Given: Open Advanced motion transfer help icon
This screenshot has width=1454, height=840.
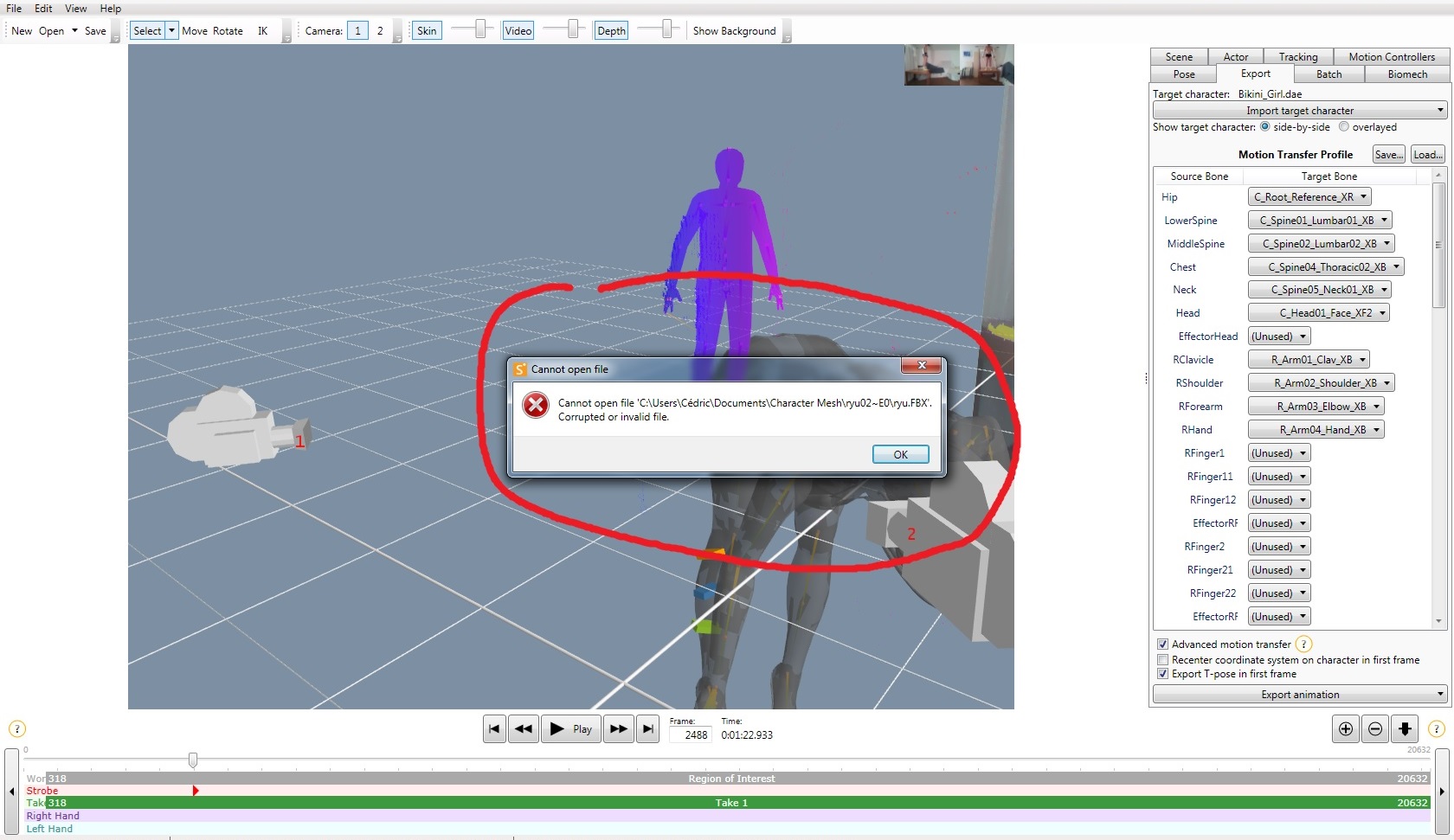Looking at the screenshot, I should [x=1304, y=644].
